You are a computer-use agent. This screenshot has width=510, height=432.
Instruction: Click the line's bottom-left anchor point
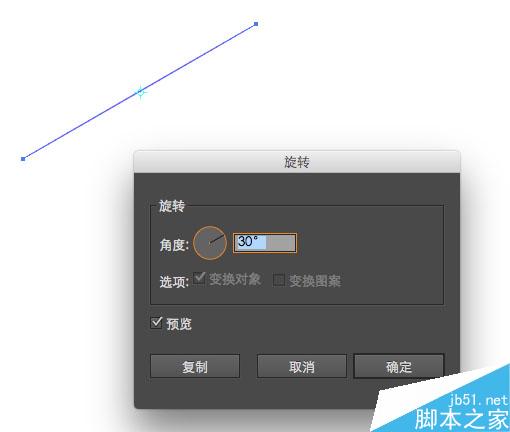[x=23, y=159]
